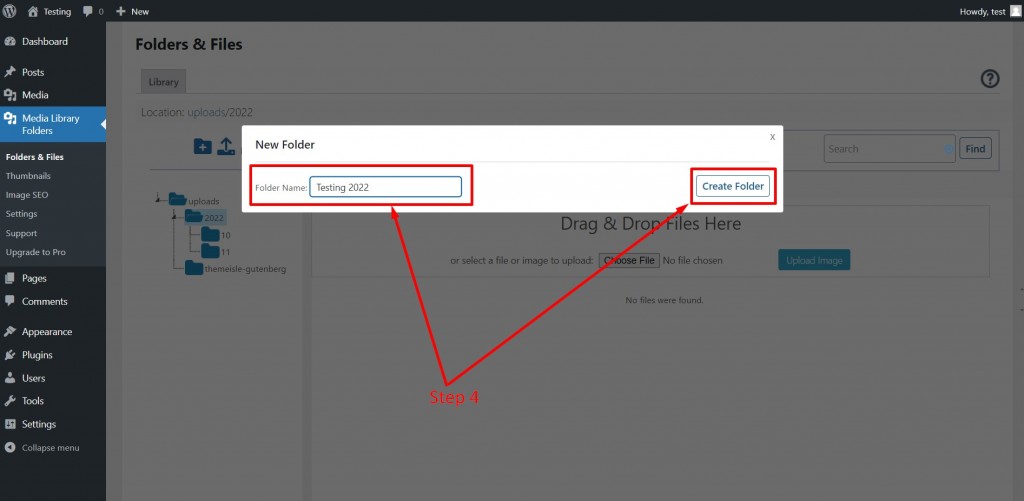Close the New Folder dialog

point(773,137)
